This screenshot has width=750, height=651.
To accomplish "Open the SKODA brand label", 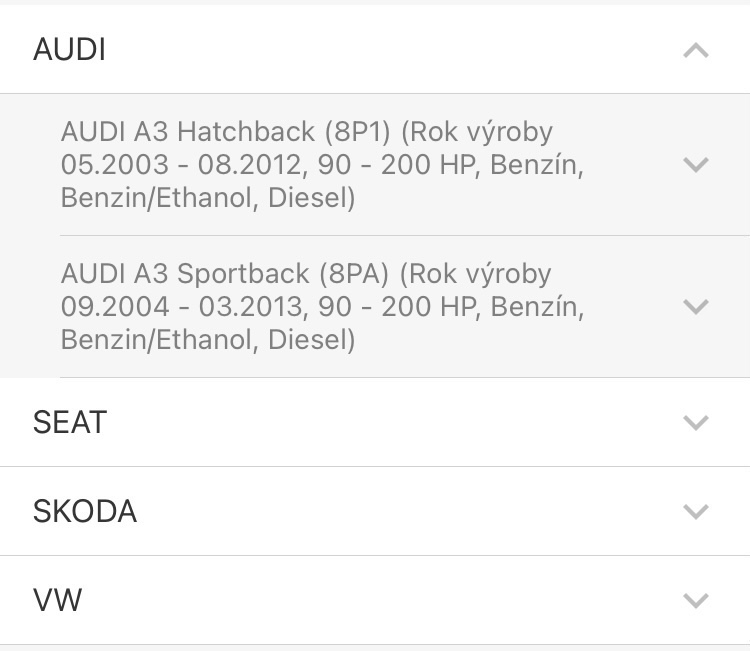I will click(x=85, y=511).
